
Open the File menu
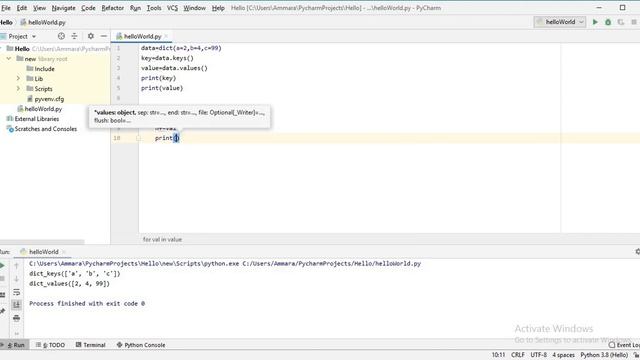tap(6, 8)
